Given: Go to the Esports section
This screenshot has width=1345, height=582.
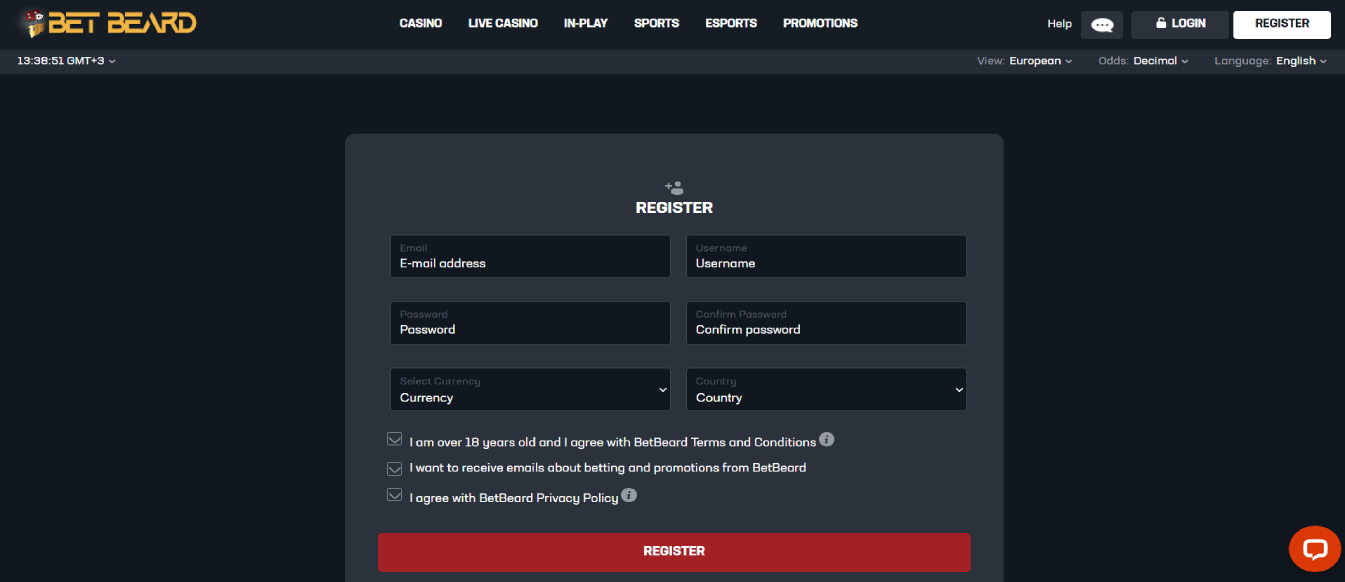Looking at the screenshot, I should (x=731, y=23).
